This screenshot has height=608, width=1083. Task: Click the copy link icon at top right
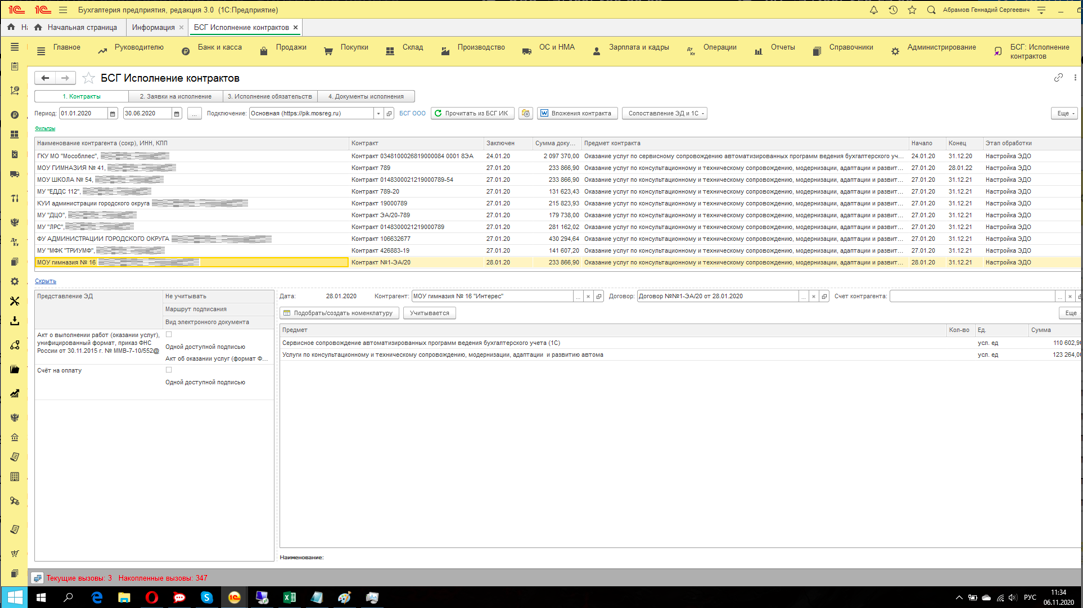(x=1058, y=78)
